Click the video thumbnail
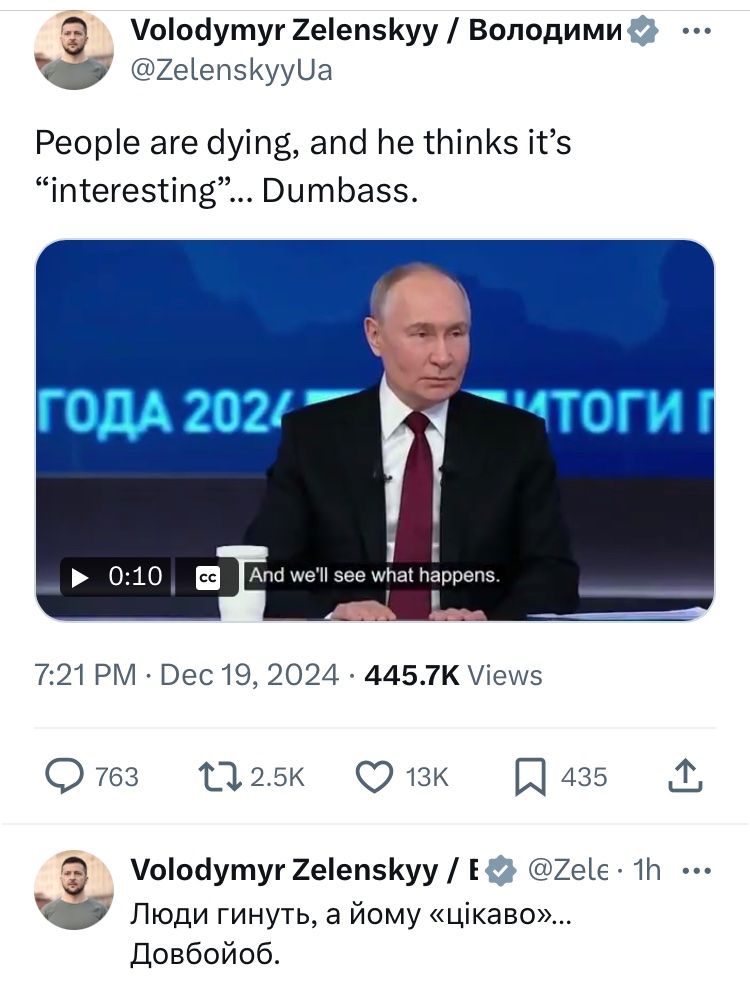The height and width of the screenshot is (982, 750). pos(374,430)
